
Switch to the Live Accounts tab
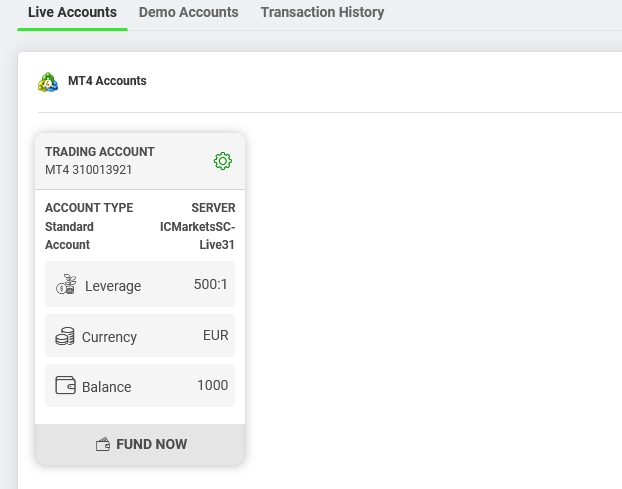point(72,12)
